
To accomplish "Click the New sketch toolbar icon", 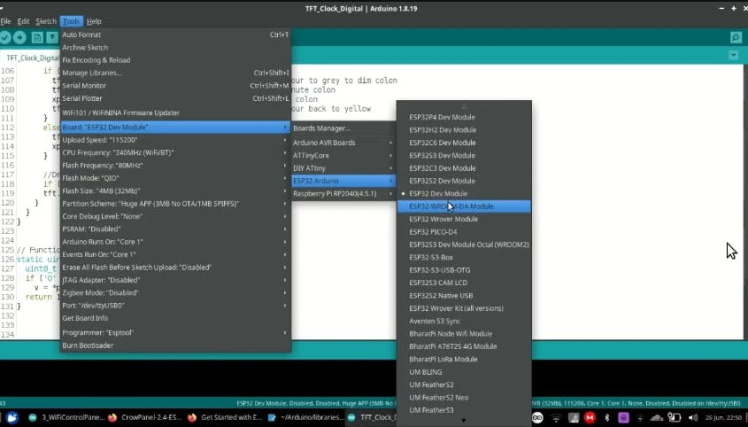I will coord(37,37).
